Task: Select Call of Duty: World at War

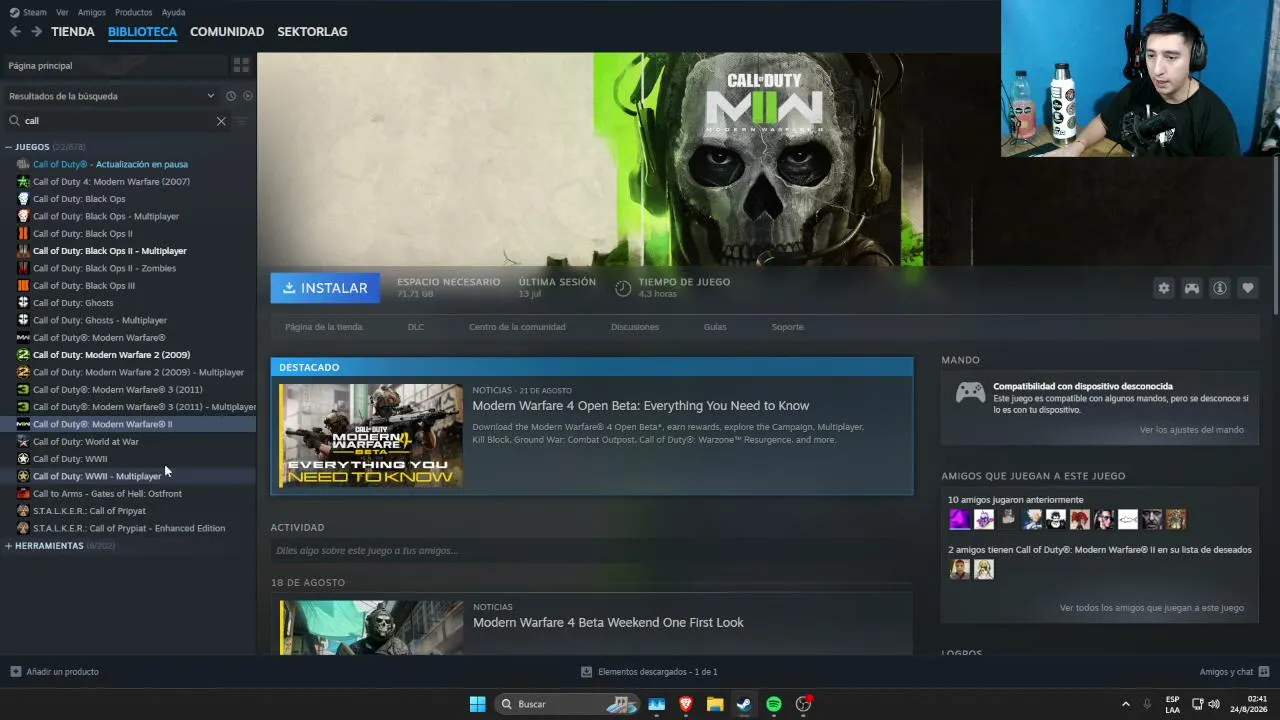Action: (86, 442)
